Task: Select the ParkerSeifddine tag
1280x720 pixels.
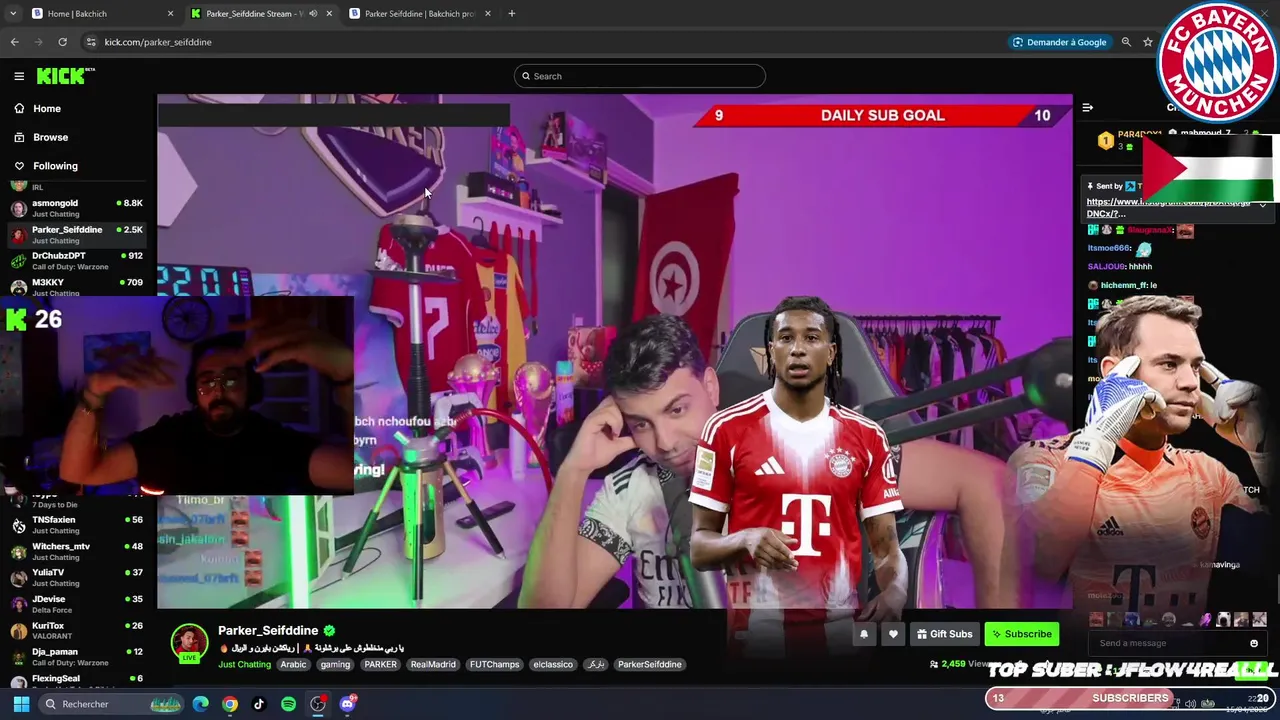Action: tap(649, 664)
